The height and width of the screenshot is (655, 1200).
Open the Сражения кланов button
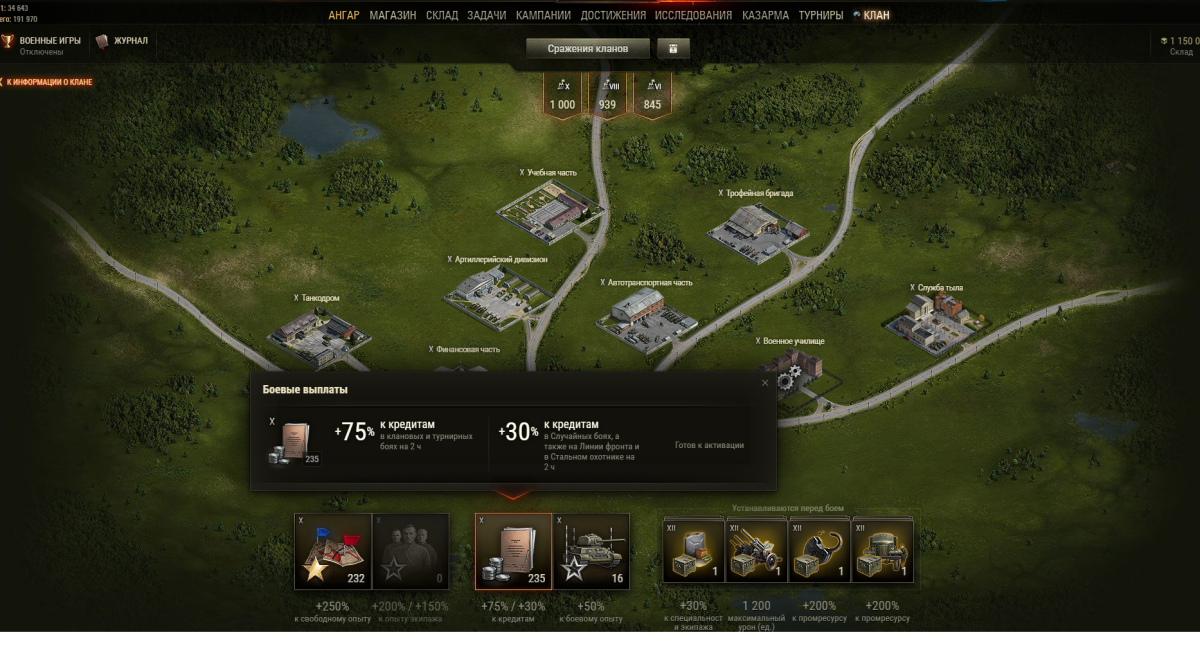pyautogui.click(x=588, y=48)
